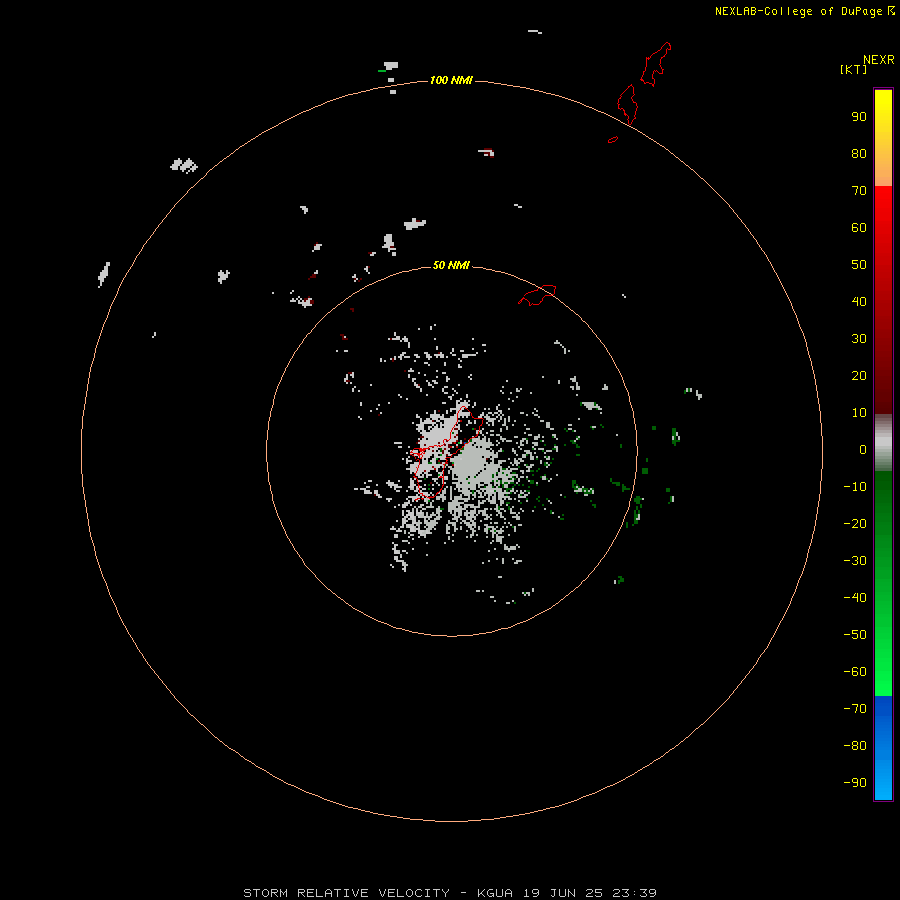Click the positive 50 knot scale value
The width and height of the screenshot is (900, 900).
[859, 265]
